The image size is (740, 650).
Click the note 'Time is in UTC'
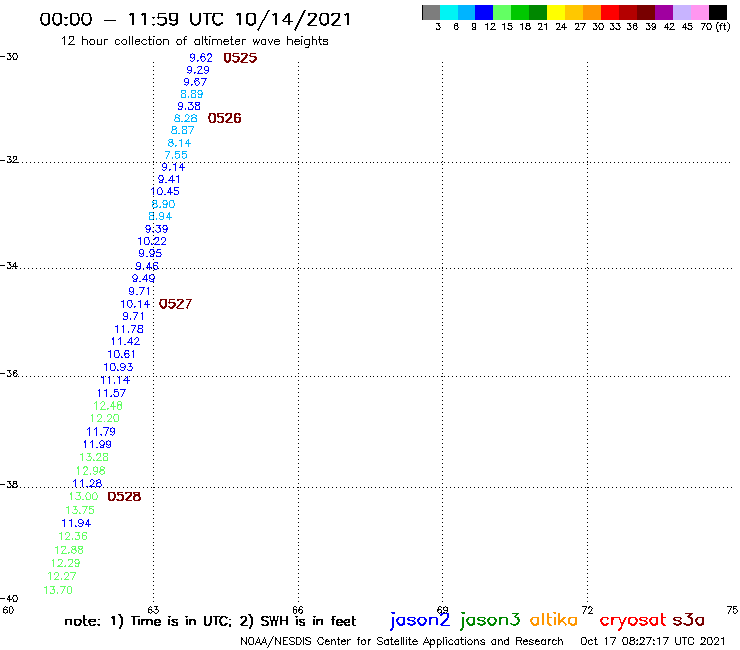point(181,621)
